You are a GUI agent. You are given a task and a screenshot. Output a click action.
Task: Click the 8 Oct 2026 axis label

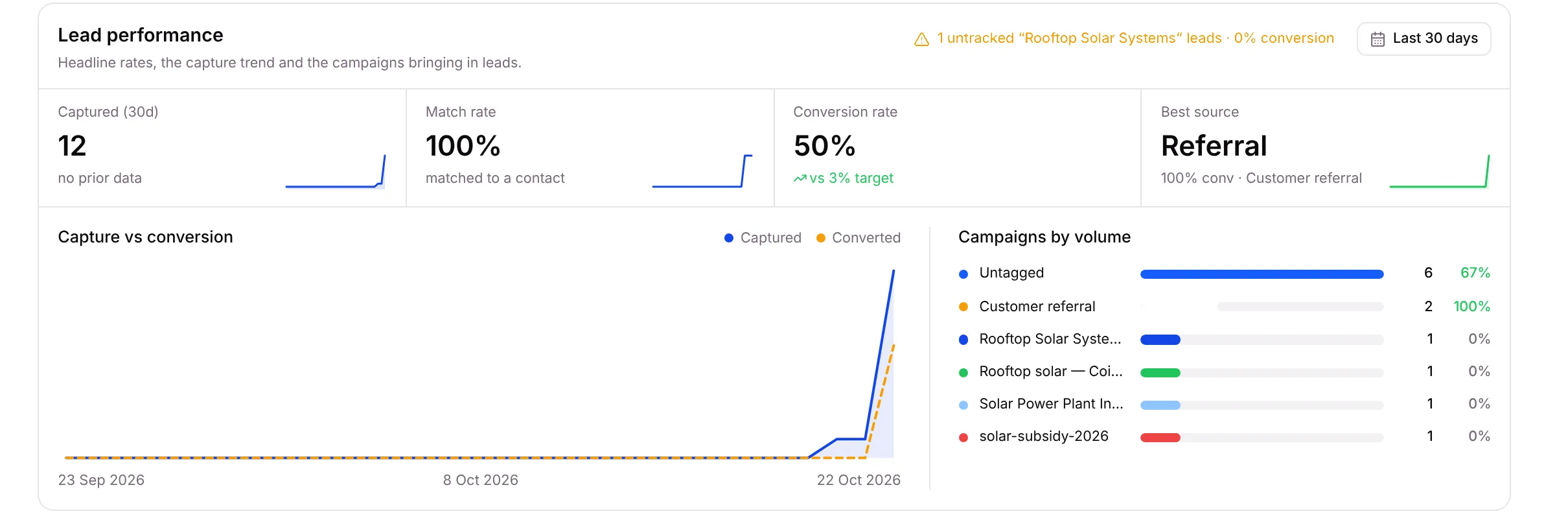[480, 480]
